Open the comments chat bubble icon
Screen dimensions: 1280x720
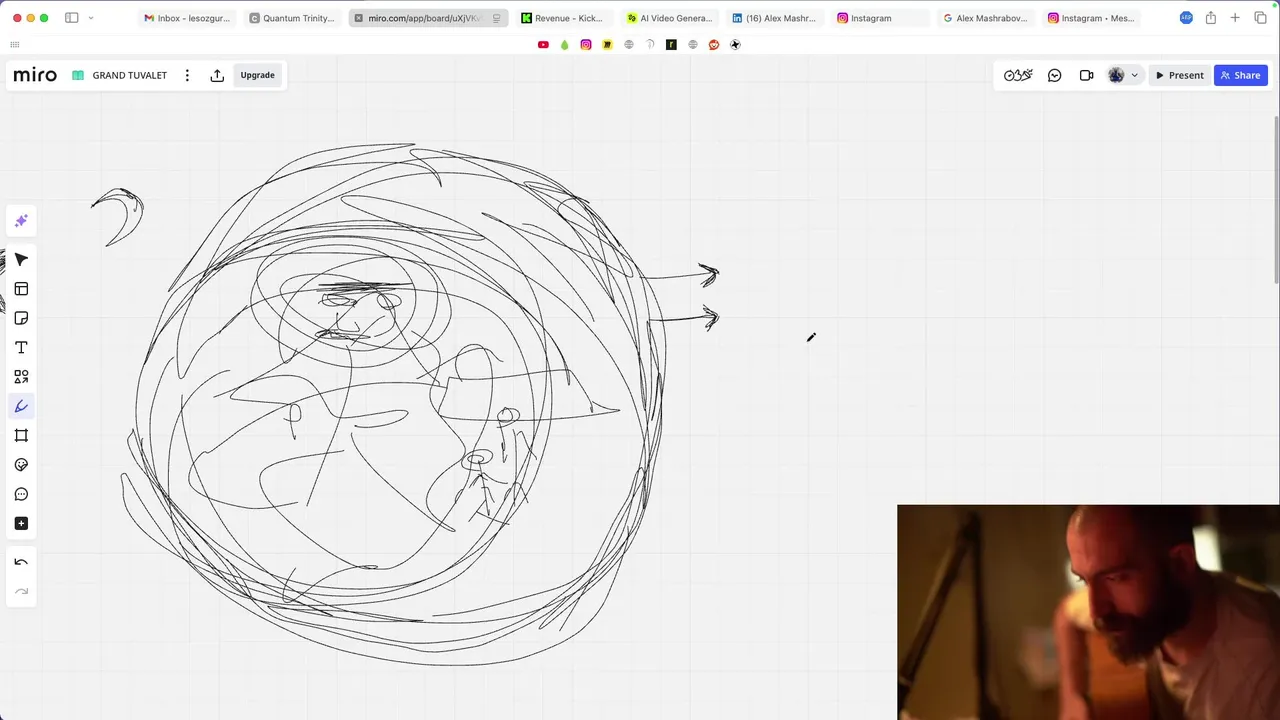tap(1054, 75)
